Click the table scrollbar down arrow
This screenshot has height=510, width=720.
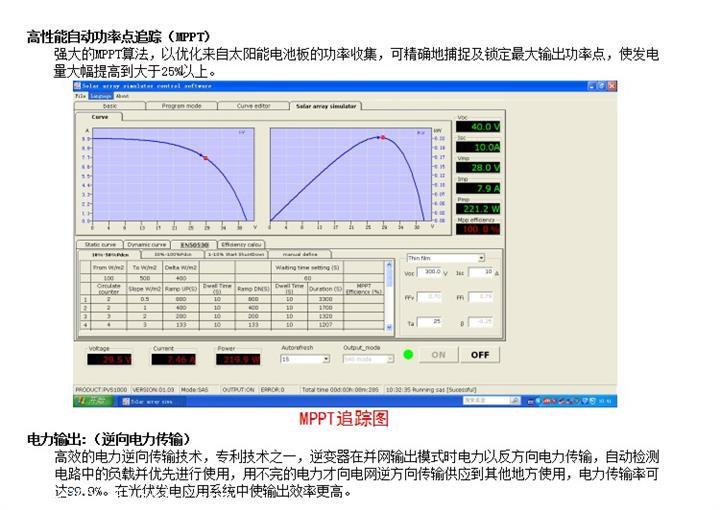click(388, 327)
